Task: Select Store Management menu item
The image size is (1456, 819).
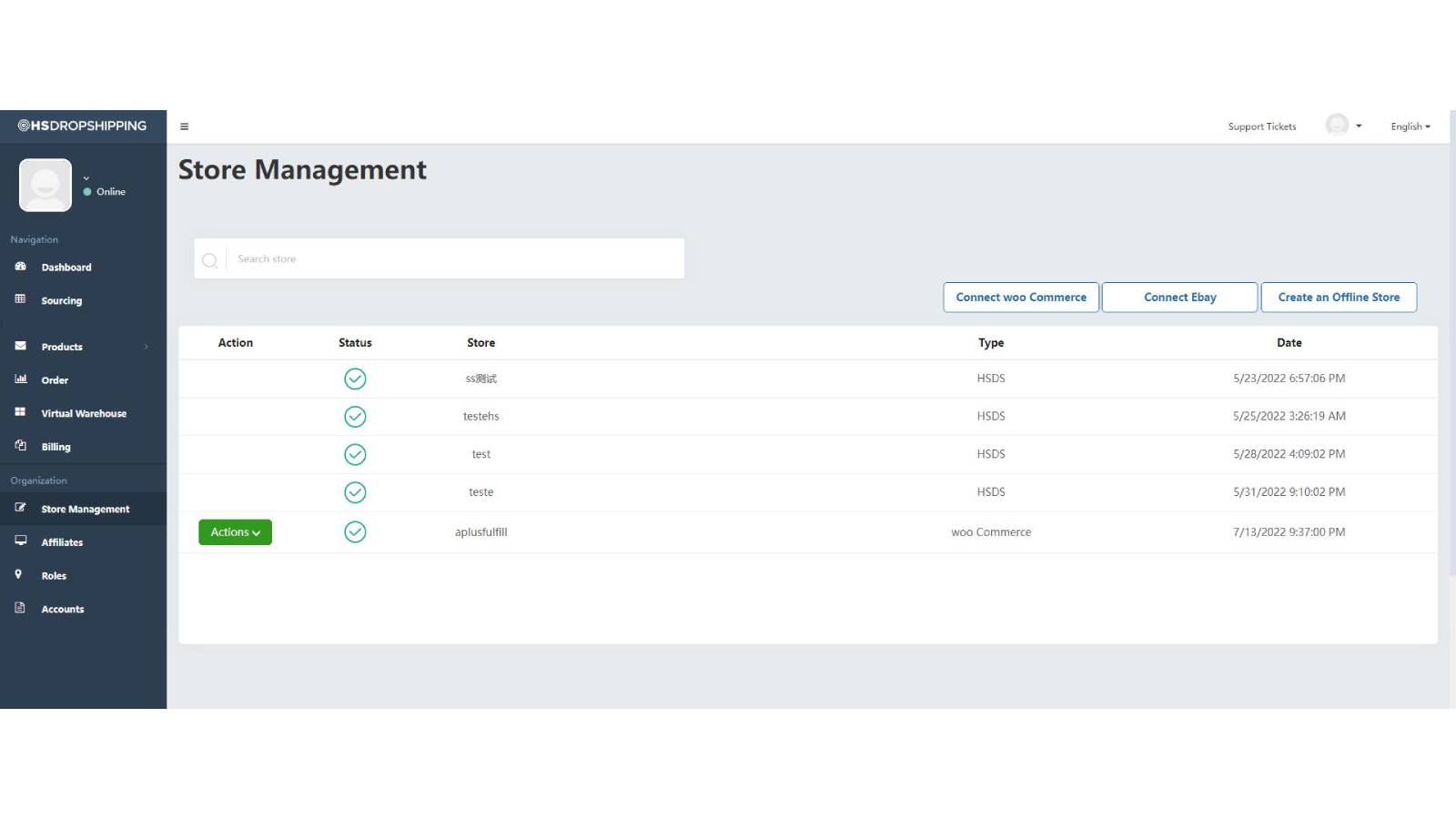Action: point(86,510)
